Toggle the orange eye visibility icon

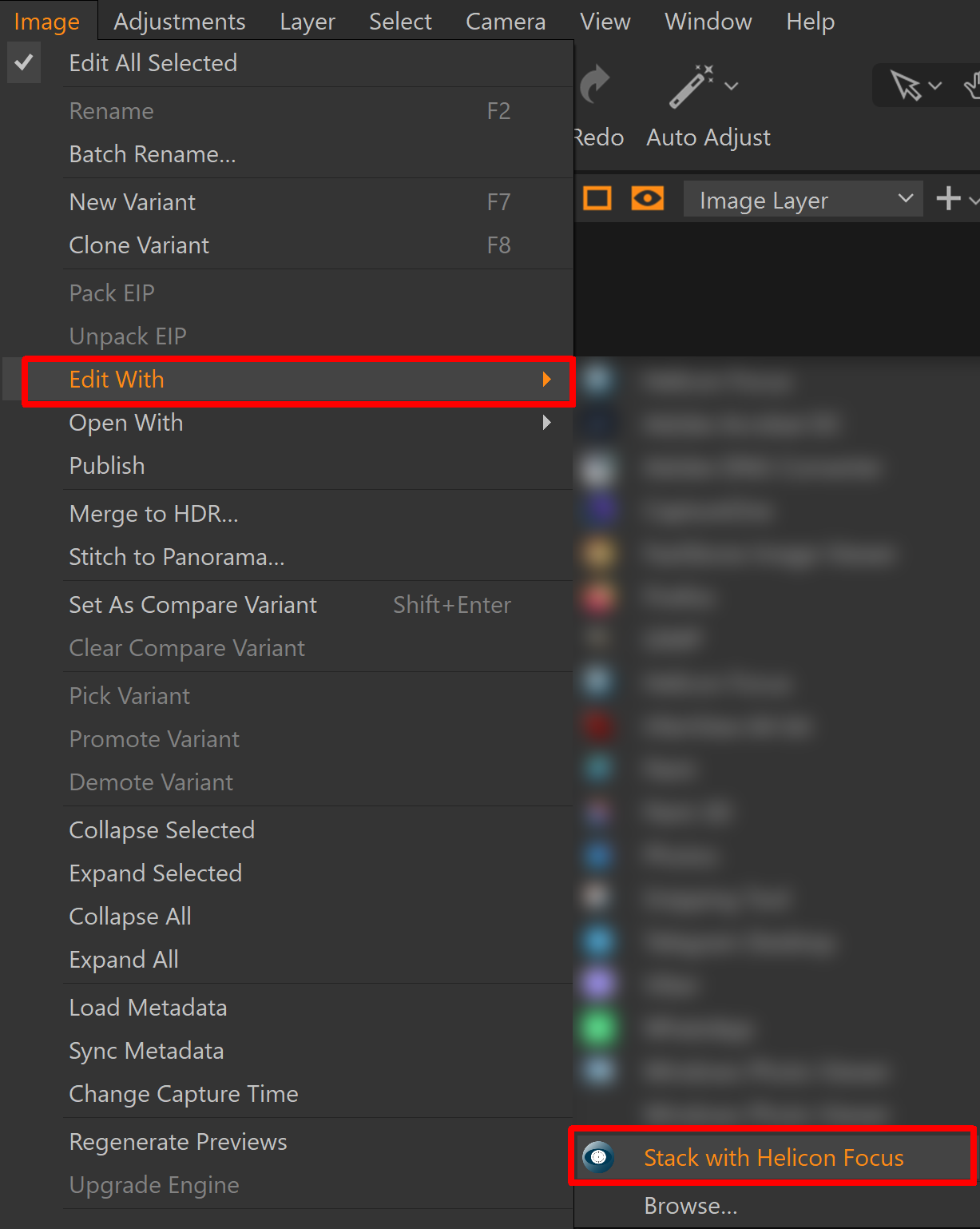click(x=647, y=198)
